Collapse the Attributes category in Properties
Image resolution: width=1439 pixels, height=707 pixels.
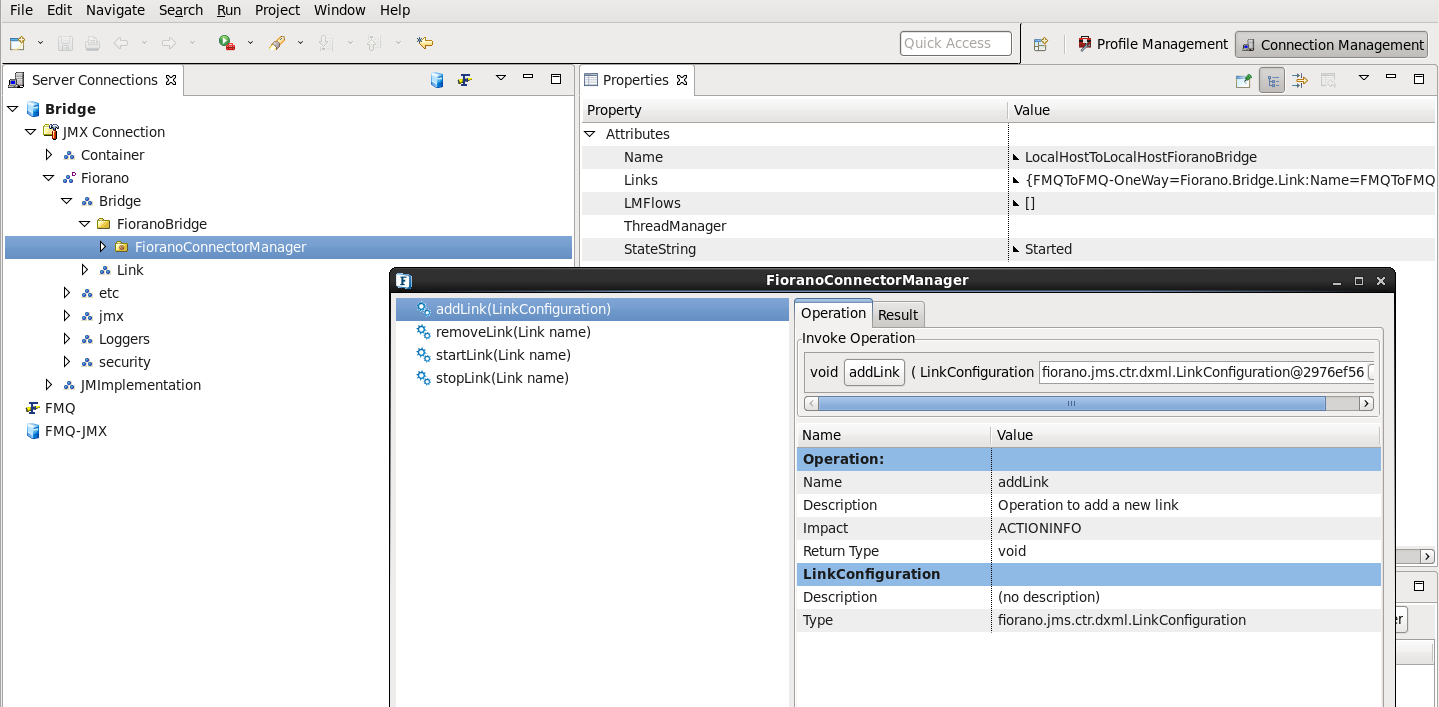pos(590,134)
